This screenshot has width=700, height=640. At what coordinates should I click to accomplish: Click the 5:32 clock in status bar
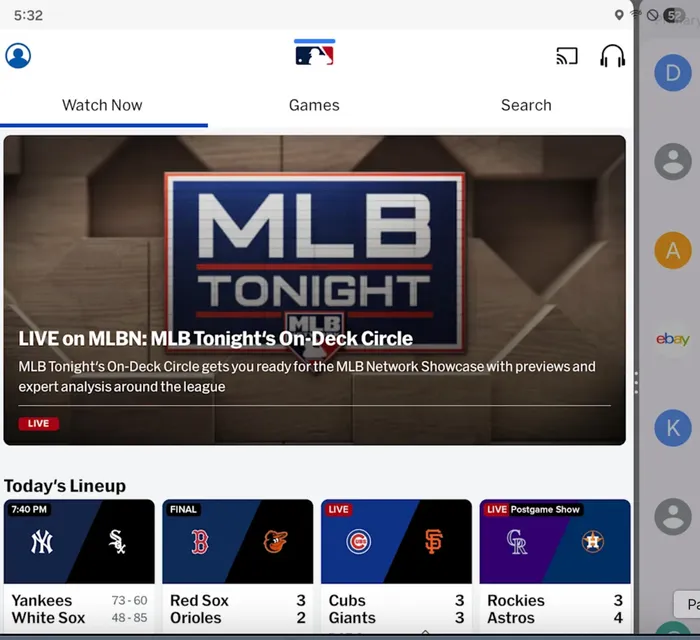pyautogui.click(x=28, y=16)
